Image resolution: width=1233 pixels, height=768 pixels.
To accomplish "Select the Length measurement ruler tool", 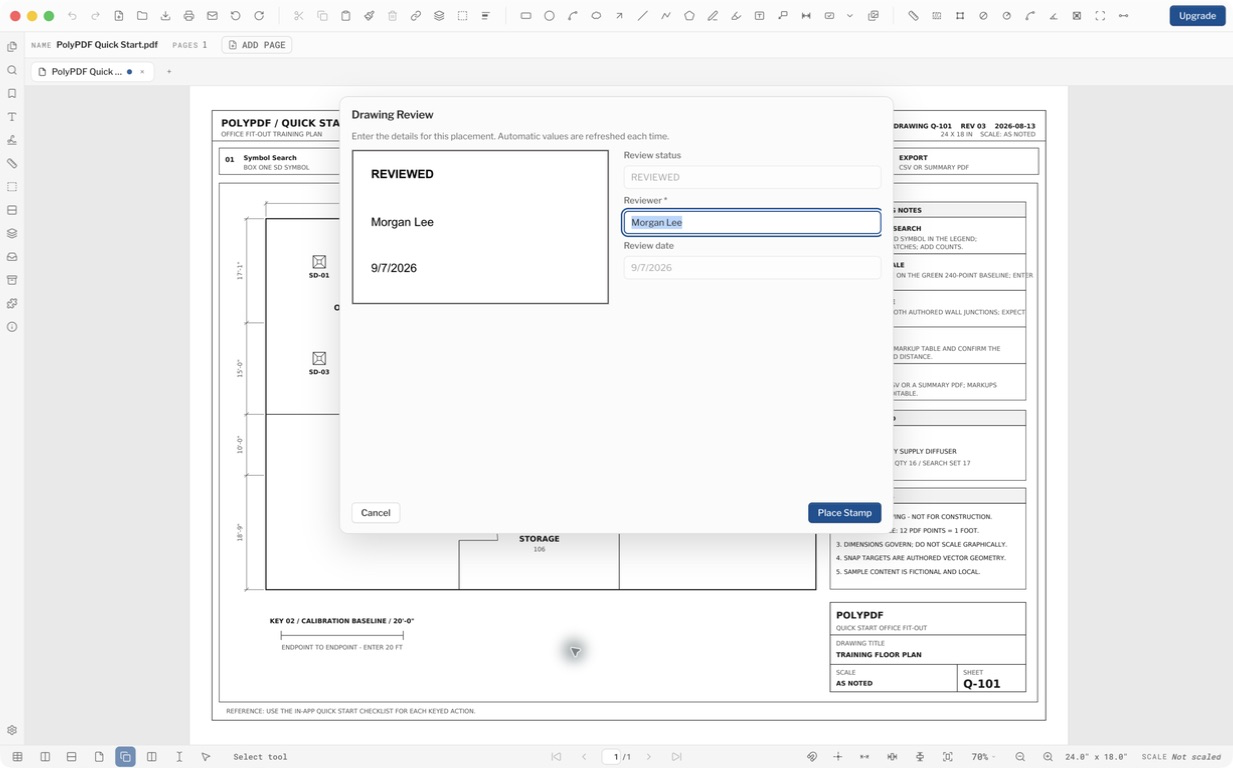I will (913, 16).
